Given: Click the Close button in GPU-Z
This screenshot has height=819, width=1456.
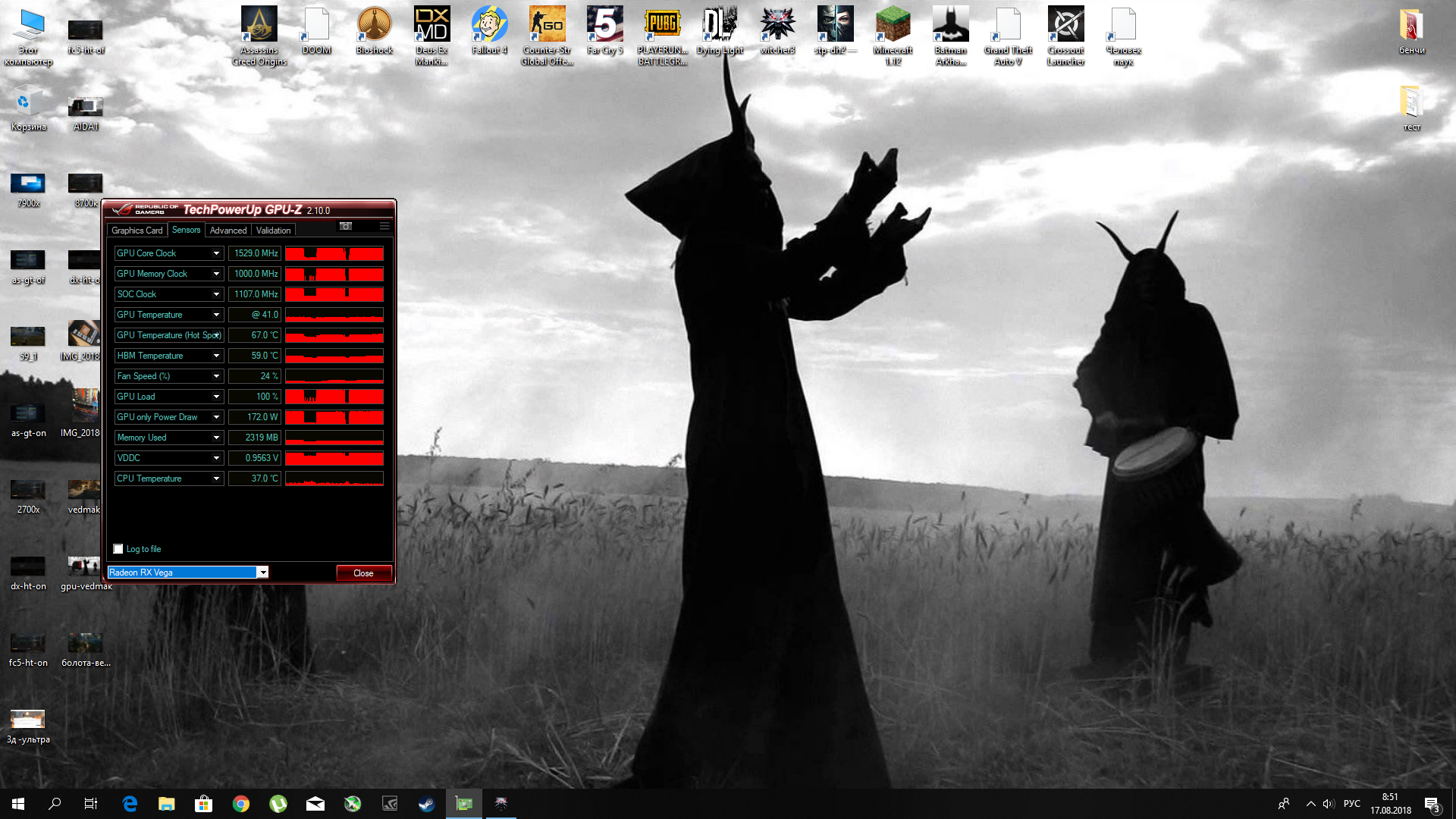Looking at the screenshot, I should 363,573.
